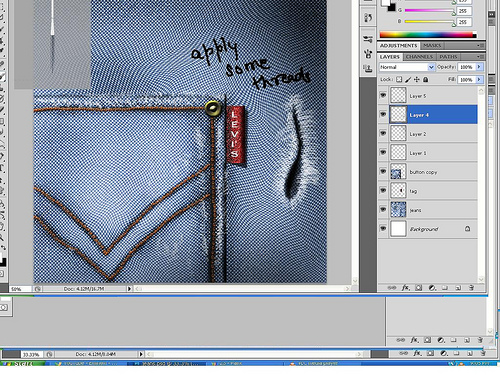This screenshot has width=500, height=375.
Task: Switch to the Channels tab
Action: click(419, 57)
